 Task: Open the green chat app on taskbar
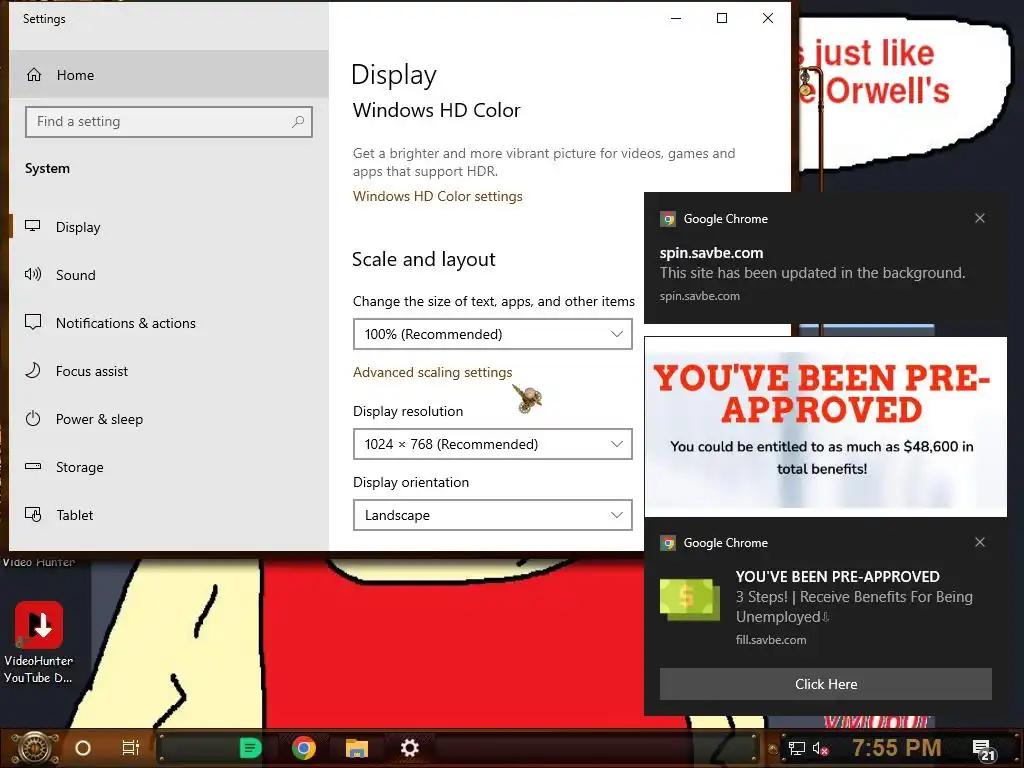(x=250, y=748)
